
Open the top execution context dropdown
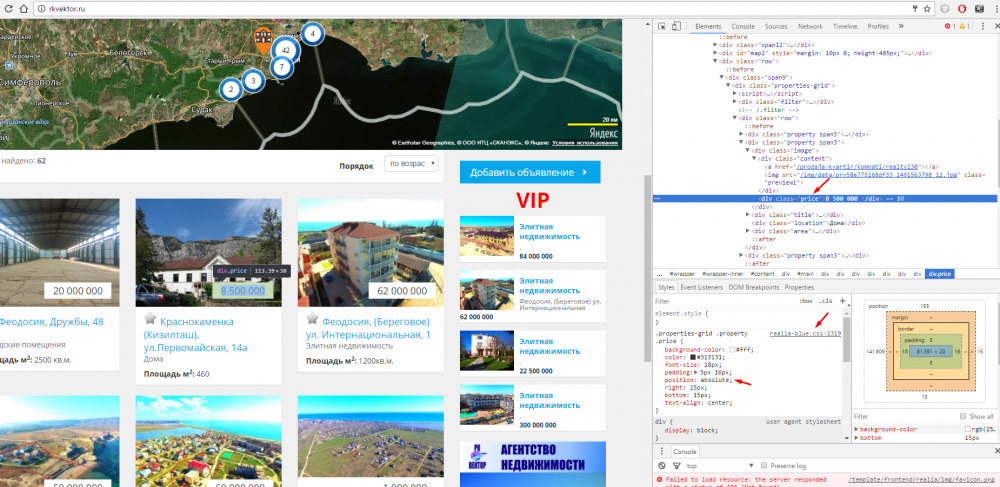(x=722, y=466)
